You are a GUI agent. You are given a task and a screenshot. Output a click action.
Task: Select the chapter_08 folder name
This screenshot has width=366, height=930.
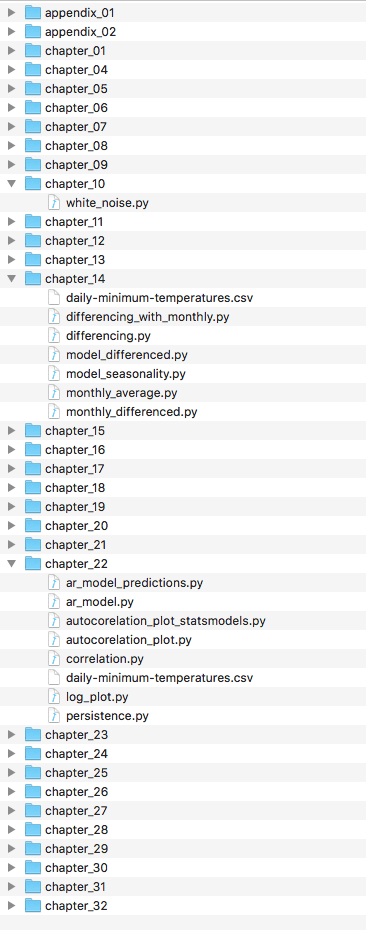[76, 146]
